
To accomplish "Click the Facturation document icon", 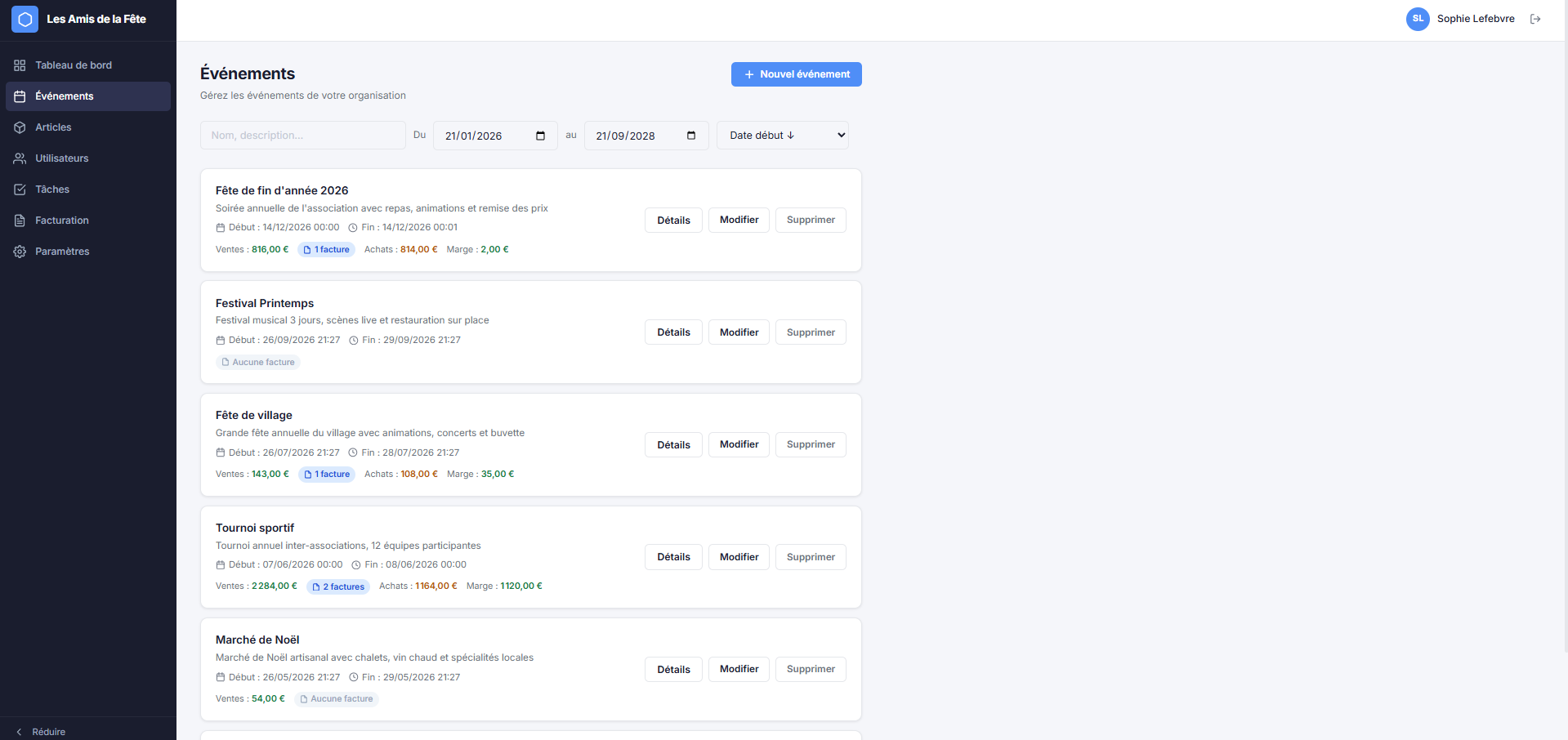I will coord(20,221).
